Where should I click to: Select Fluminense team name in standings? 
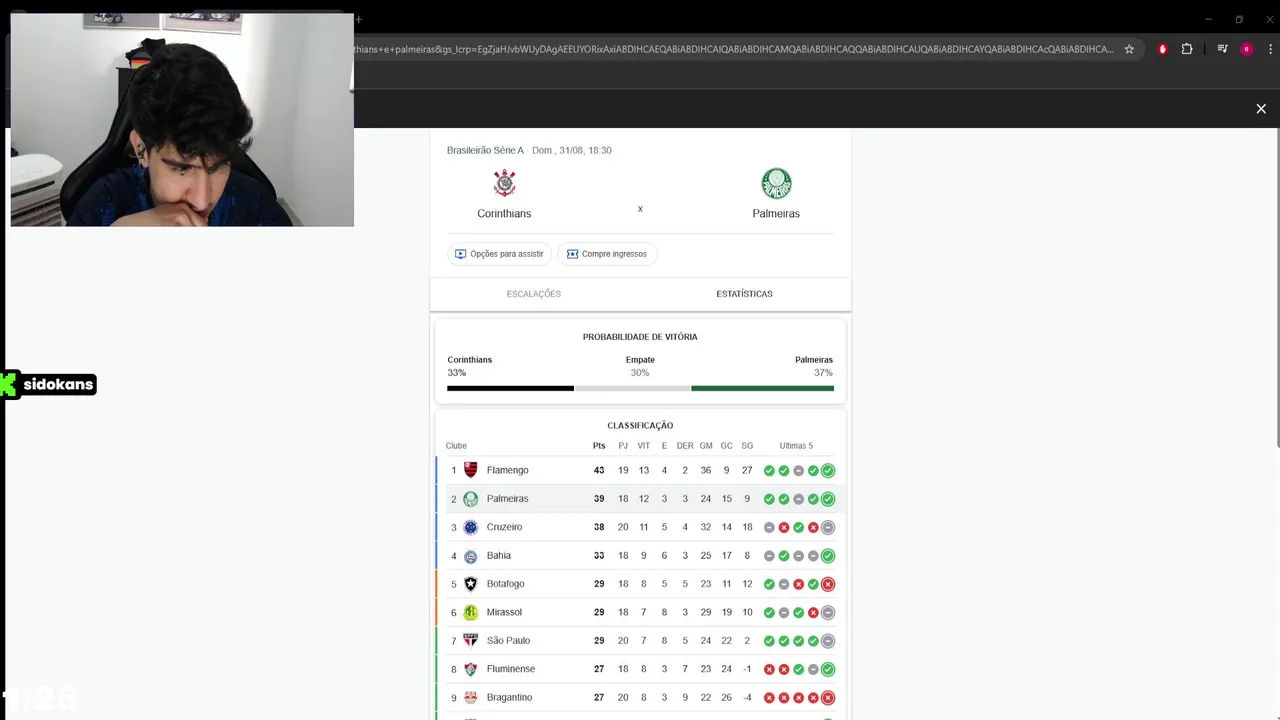tap(511, 669)
